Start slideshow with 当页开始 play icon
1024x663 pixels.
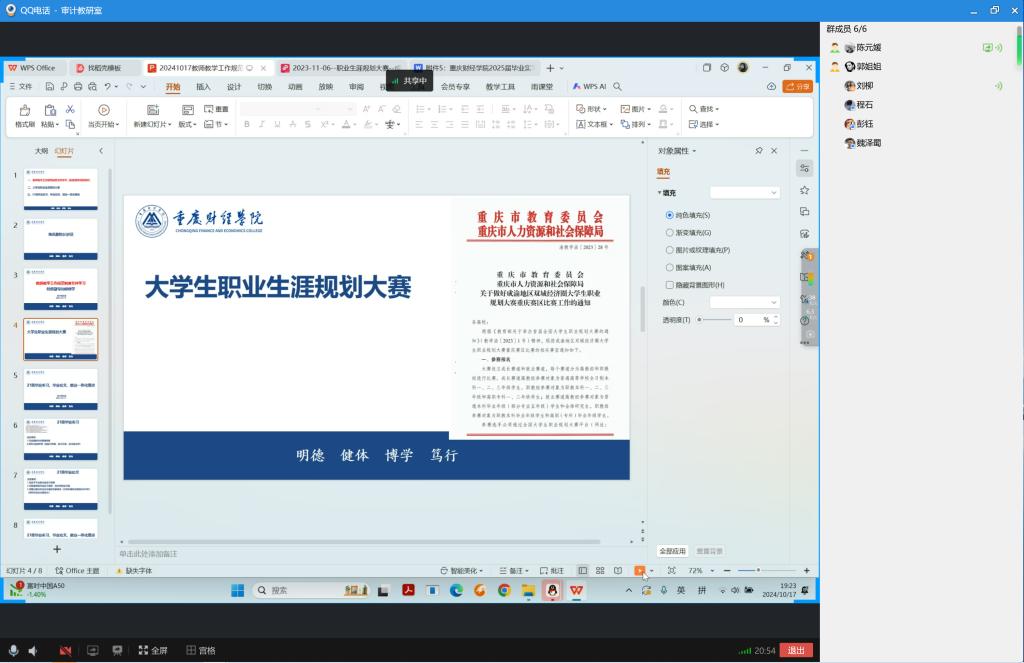coord(103,110)
